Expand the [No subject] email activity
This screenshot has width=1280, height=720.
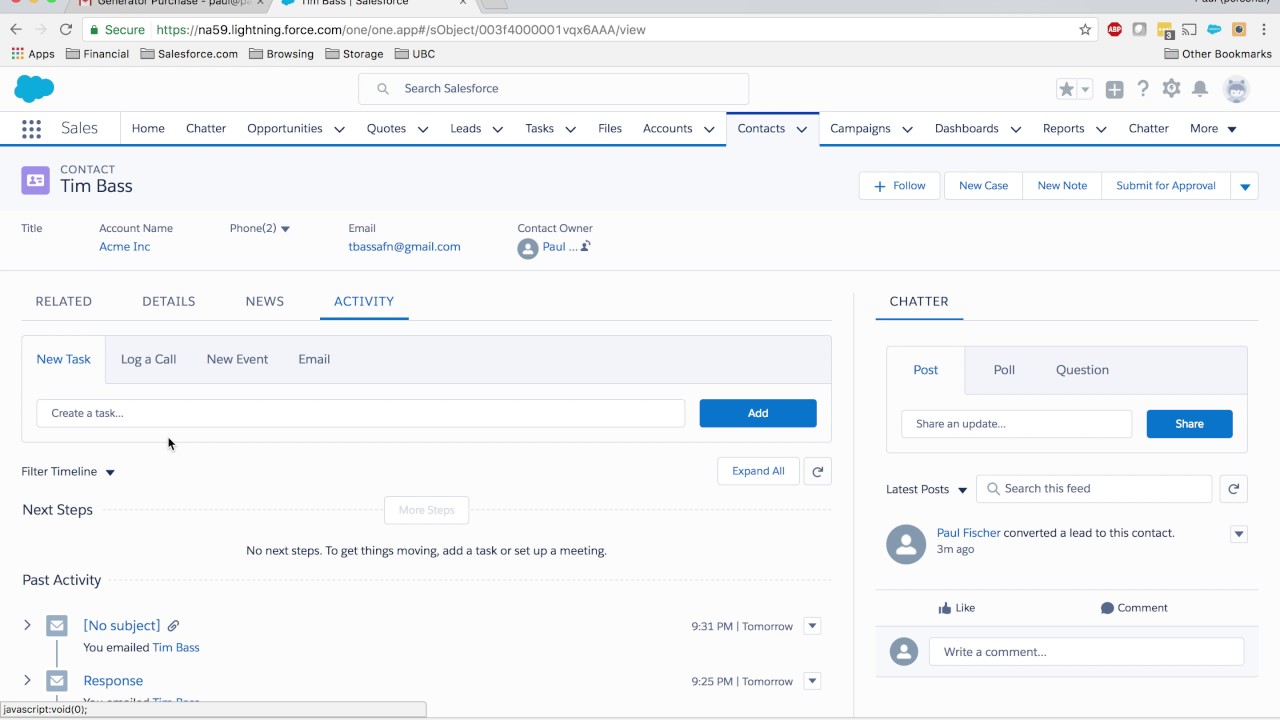27,626
